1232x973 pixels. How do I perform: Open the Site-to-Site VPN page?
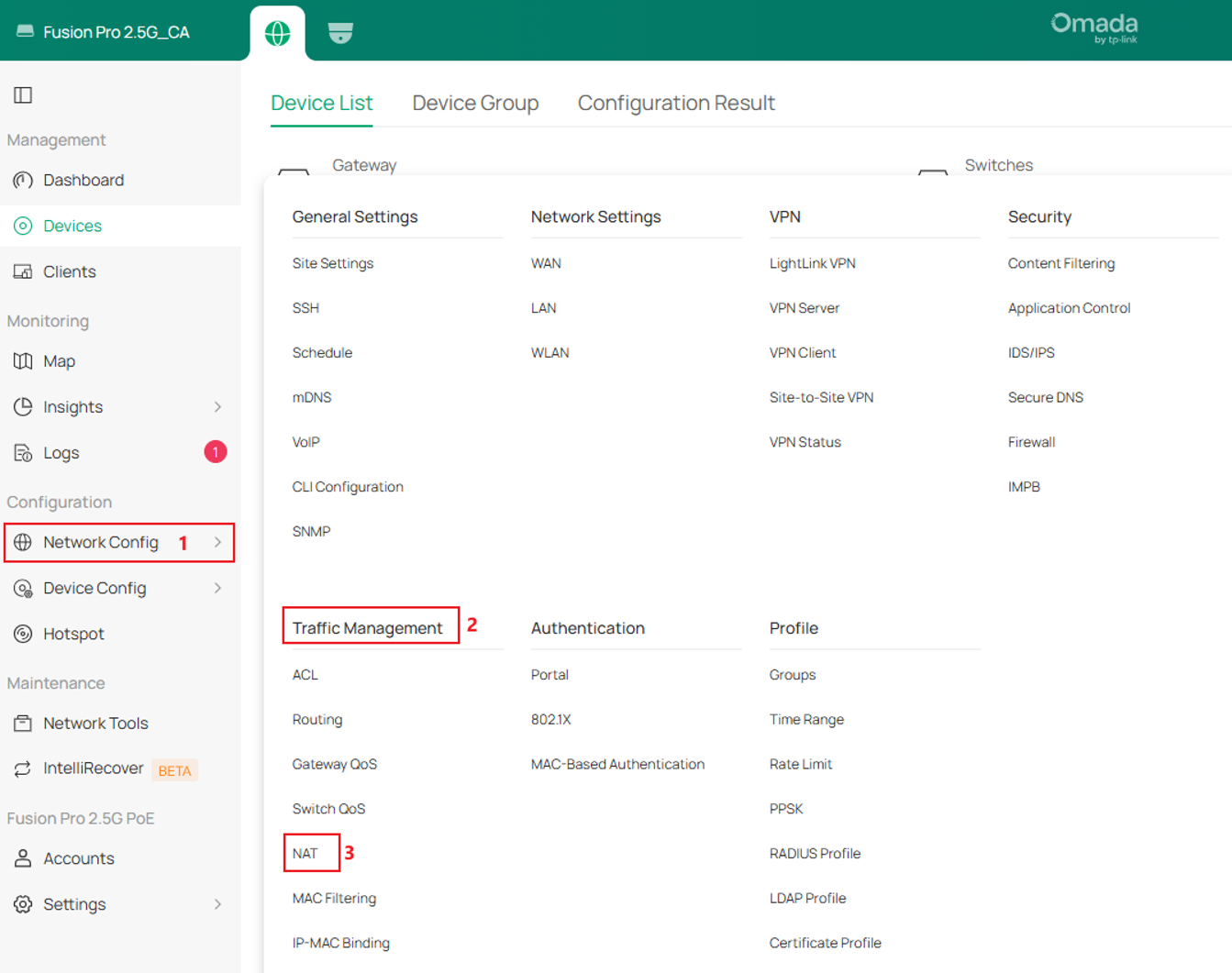tap(821, 397)
